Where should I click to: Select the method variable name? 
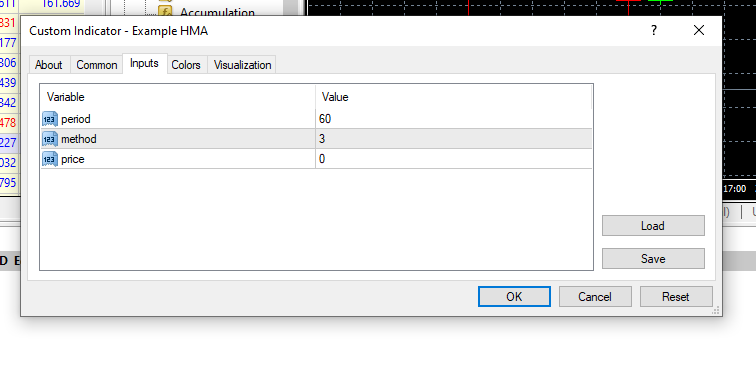[x=79, y=139]
